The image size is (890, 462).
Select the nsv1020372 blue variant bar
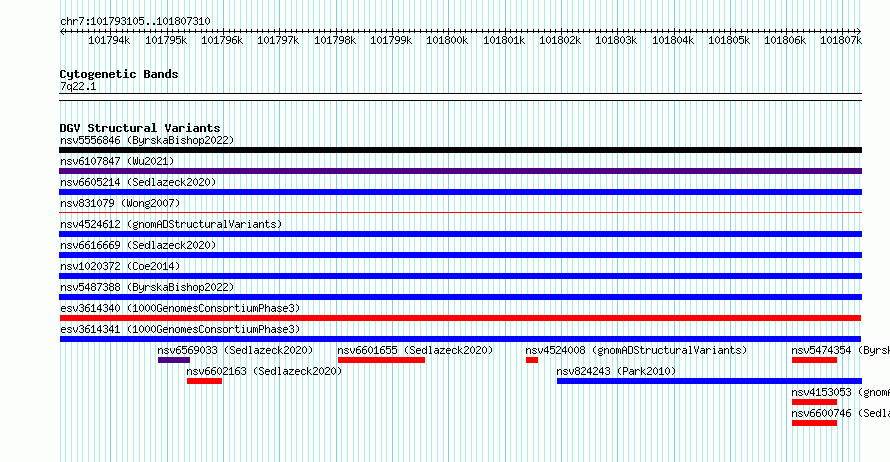pyautogui.click(x=460, y=276)
